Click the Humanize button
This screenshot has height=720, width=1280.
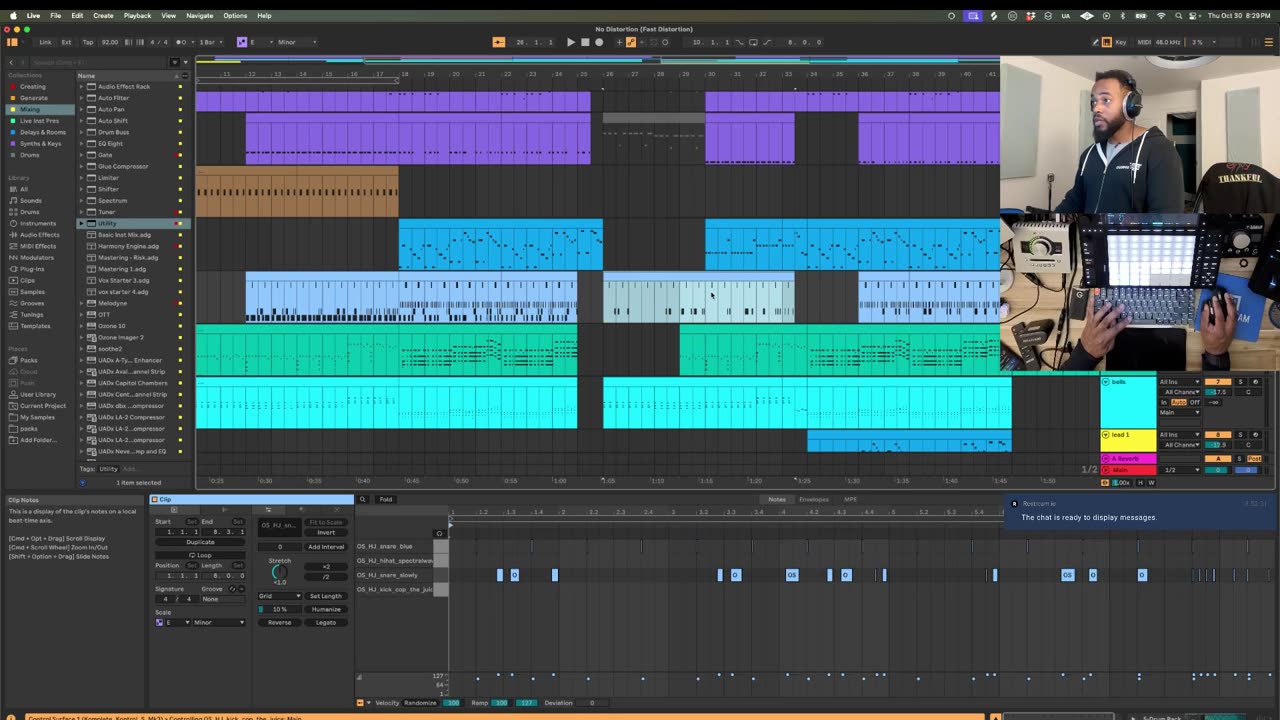point(326,609)
